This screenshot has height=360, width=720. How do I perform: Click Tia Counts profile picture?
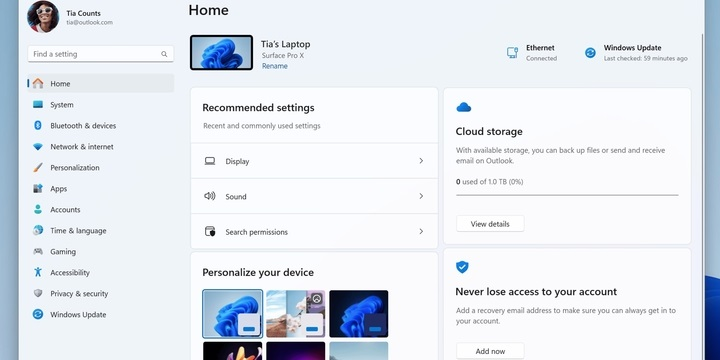43,17
